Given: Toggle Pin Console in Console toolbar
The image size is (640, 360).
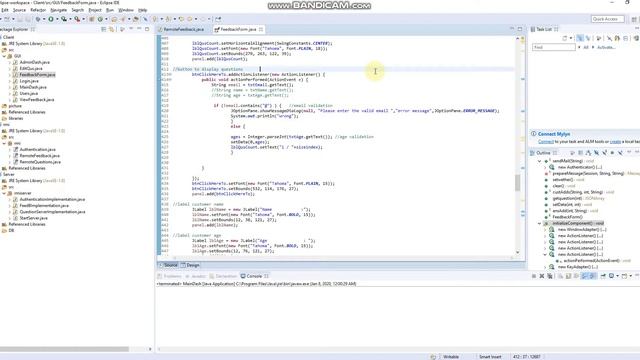Looking at the screenshot, I should click(x=603, y=276).
